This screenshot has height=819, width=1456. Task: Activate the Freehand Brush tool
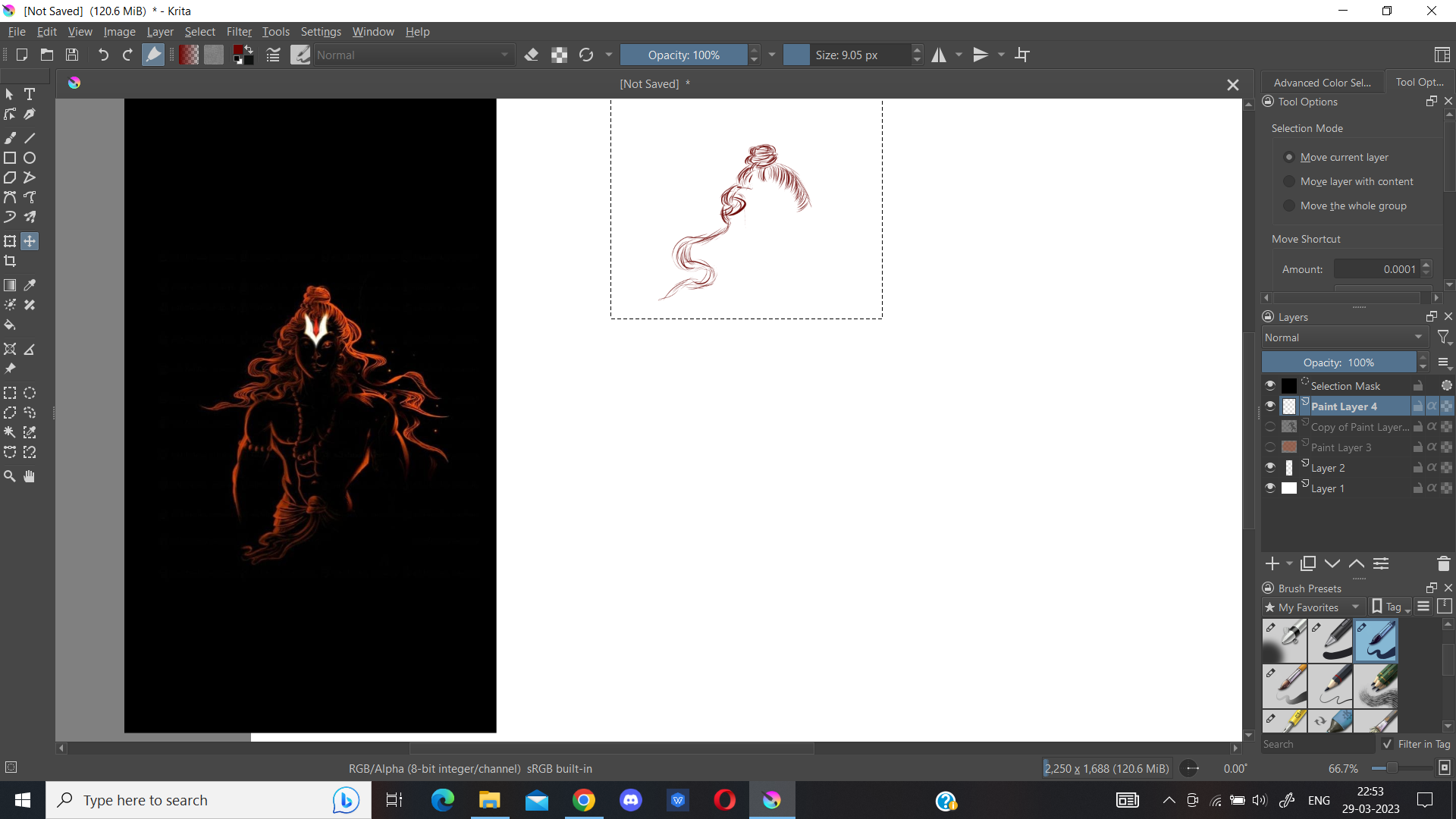[x=10, y=138]
